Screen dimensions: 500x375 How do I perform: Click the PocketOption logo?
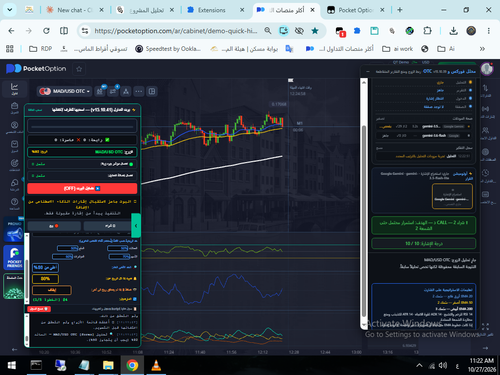point(36,69)
